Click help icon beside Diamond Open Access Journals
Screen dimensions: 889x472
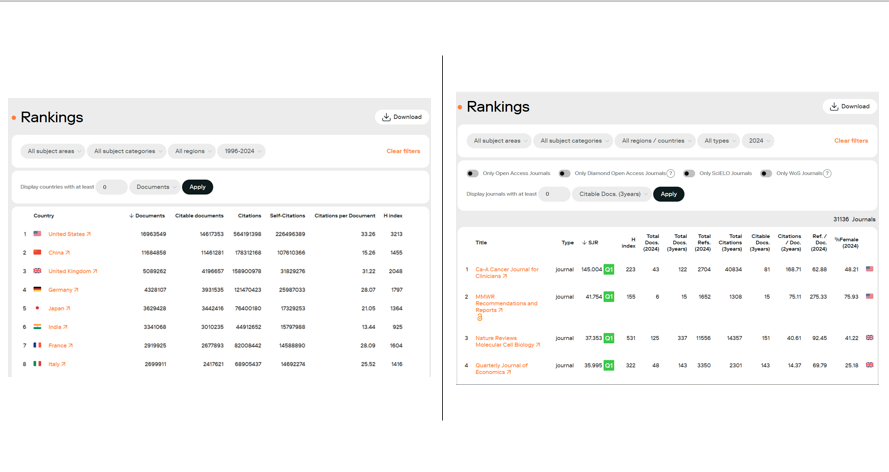click(671, 174)
